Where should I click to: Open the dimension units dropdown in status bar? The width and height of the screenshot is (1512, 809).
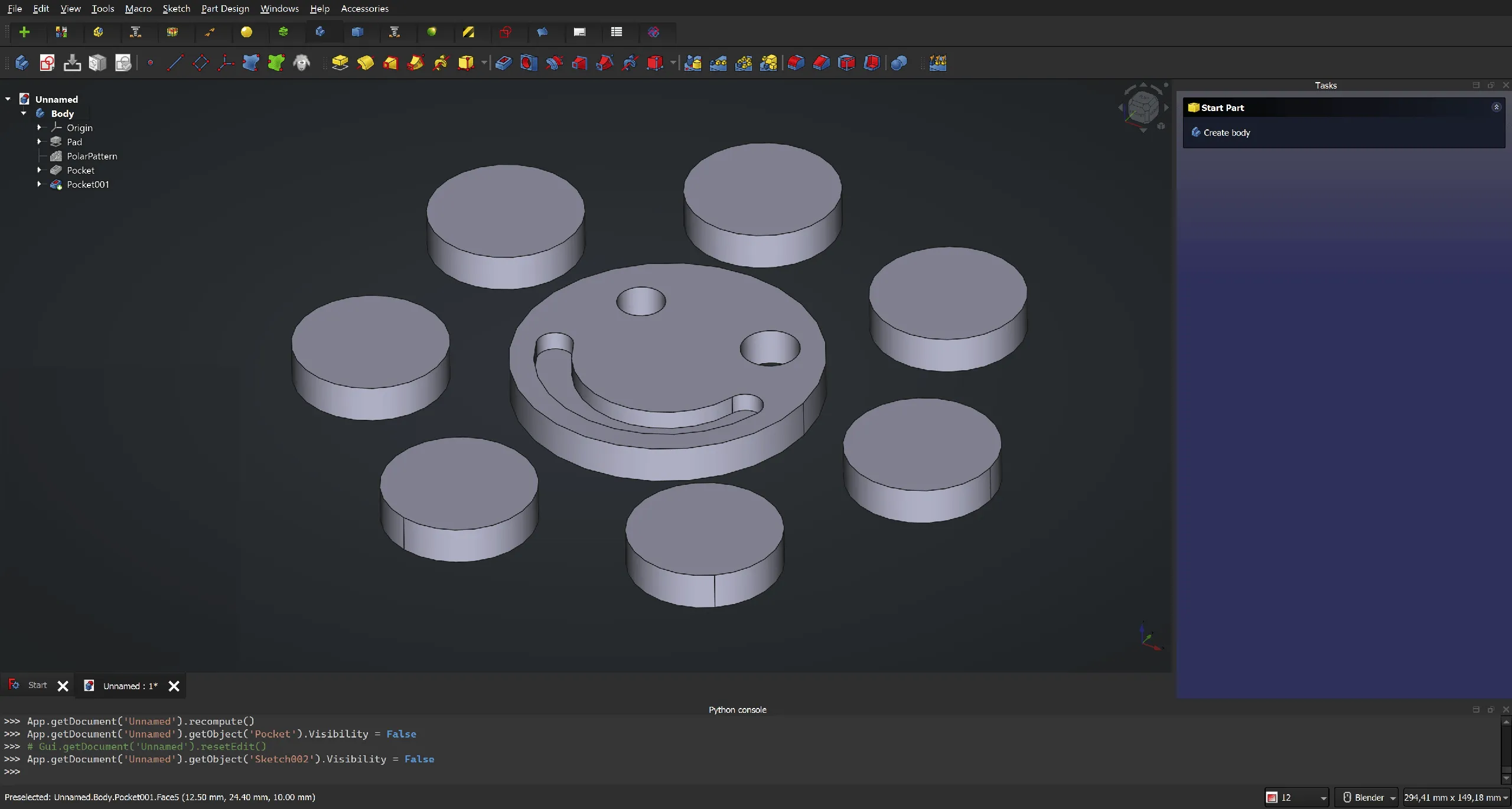tap(1506, 798)
